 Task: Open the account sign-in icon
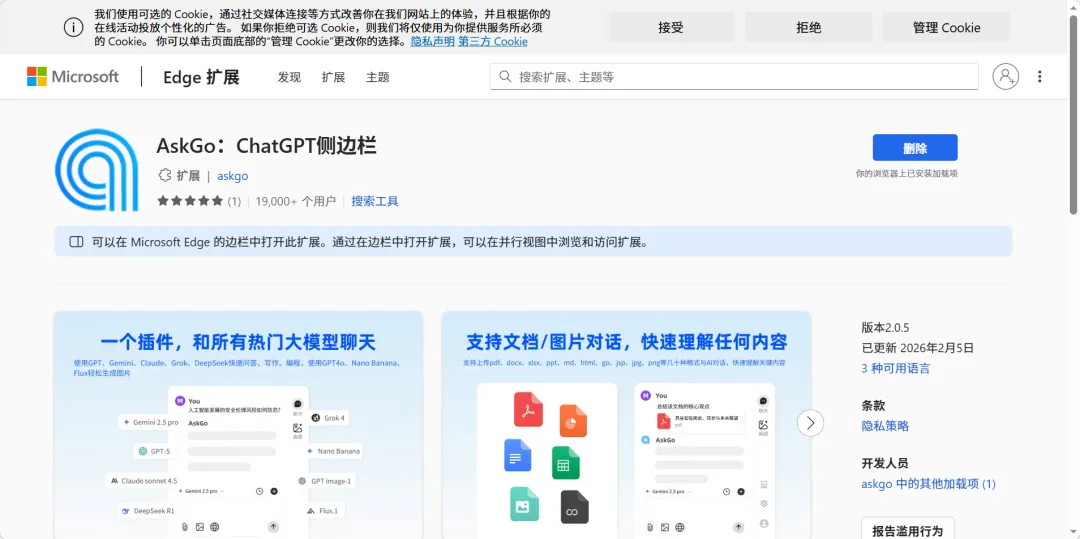[x=1005, y=76]
